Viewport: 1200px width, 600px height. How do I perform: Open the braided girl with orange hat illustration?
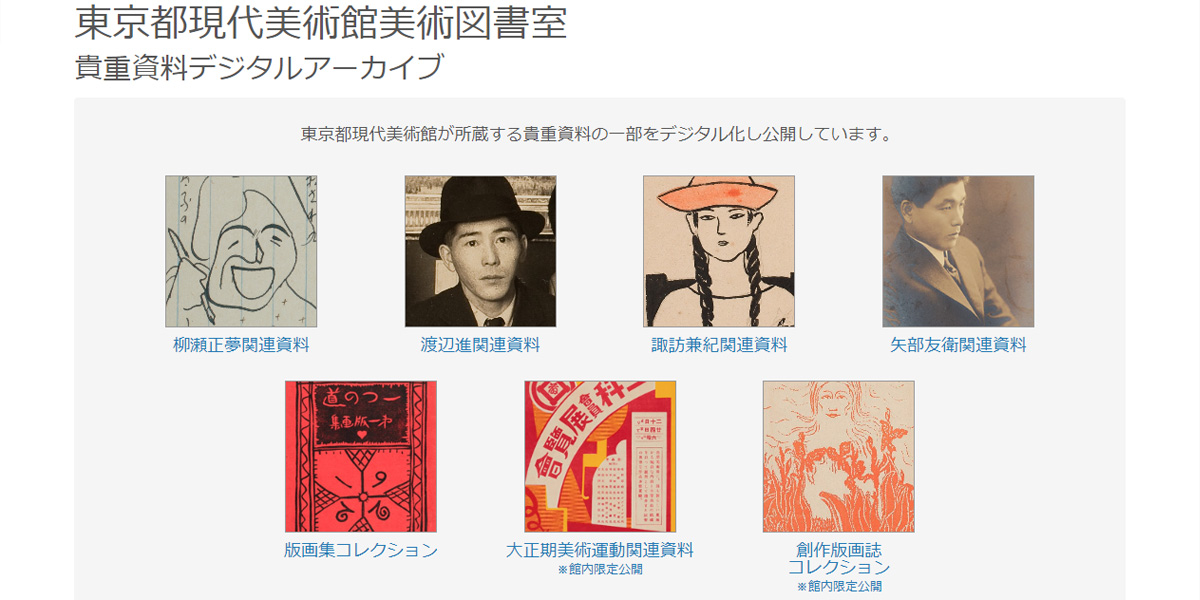pyautogui.click(x=719, y=252)
